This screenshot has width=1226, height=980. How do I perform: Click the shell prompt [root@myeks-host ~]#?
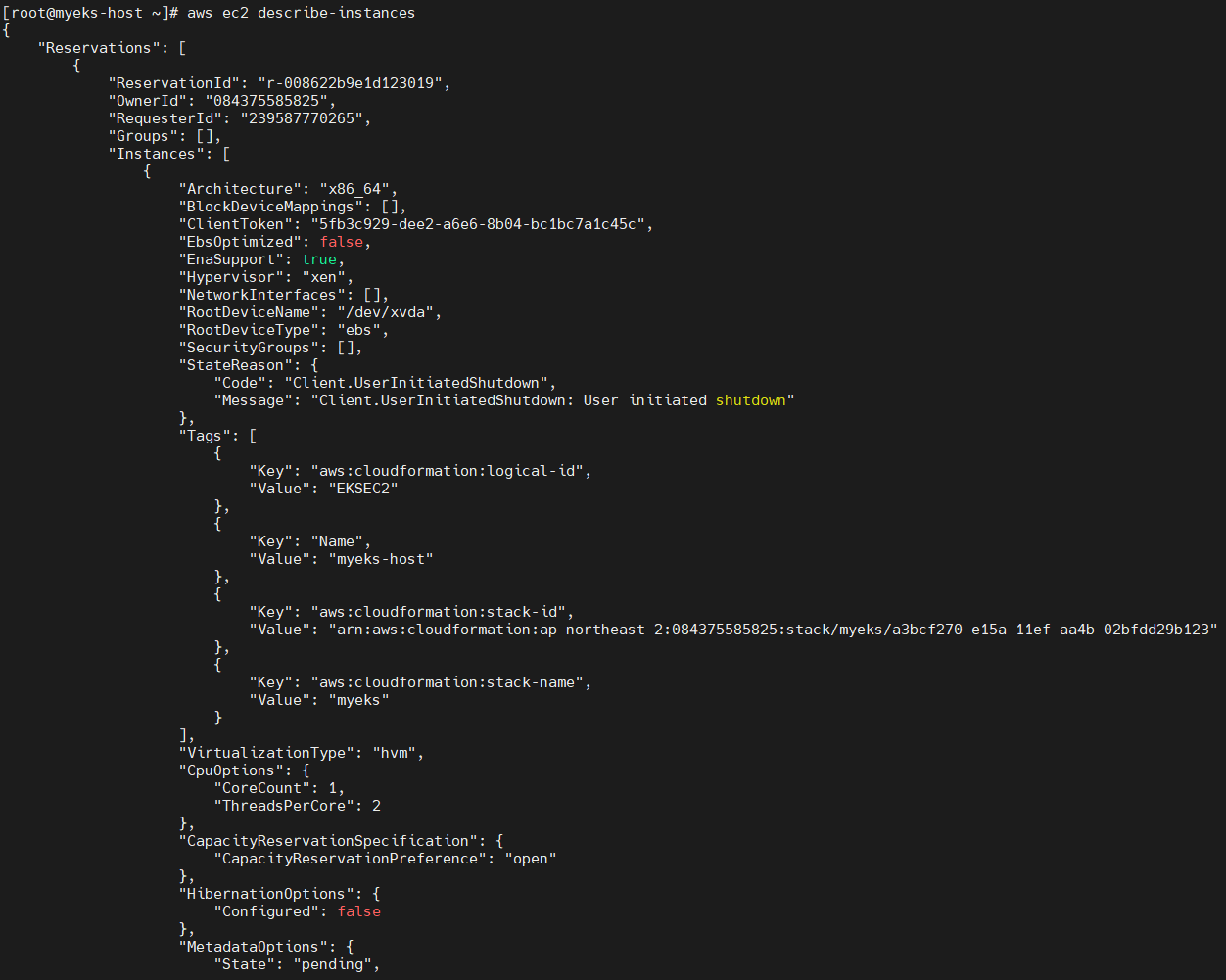[x=91, y=13]
